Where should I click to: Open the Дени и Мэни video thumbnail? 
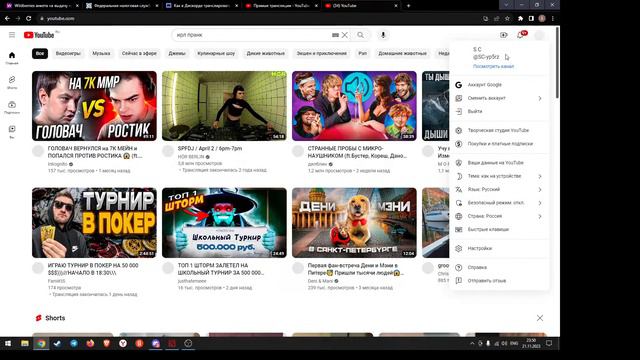354,223
